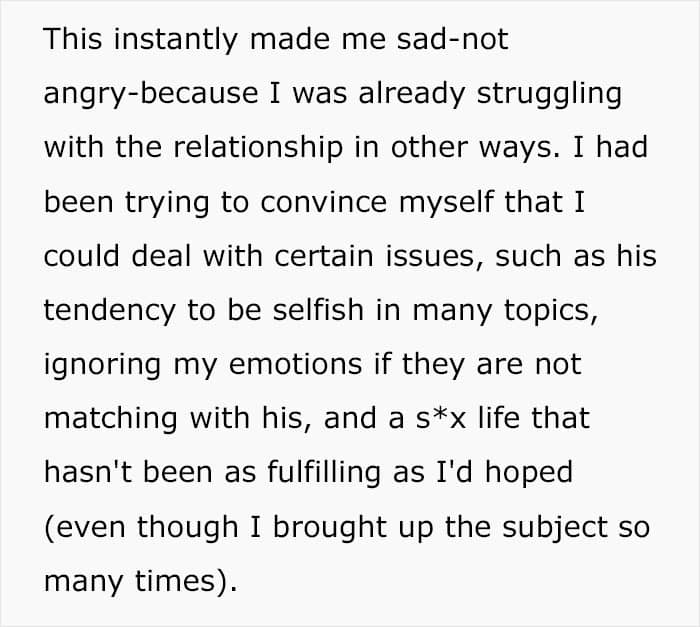Click the word "matching"

pos(111,419)
